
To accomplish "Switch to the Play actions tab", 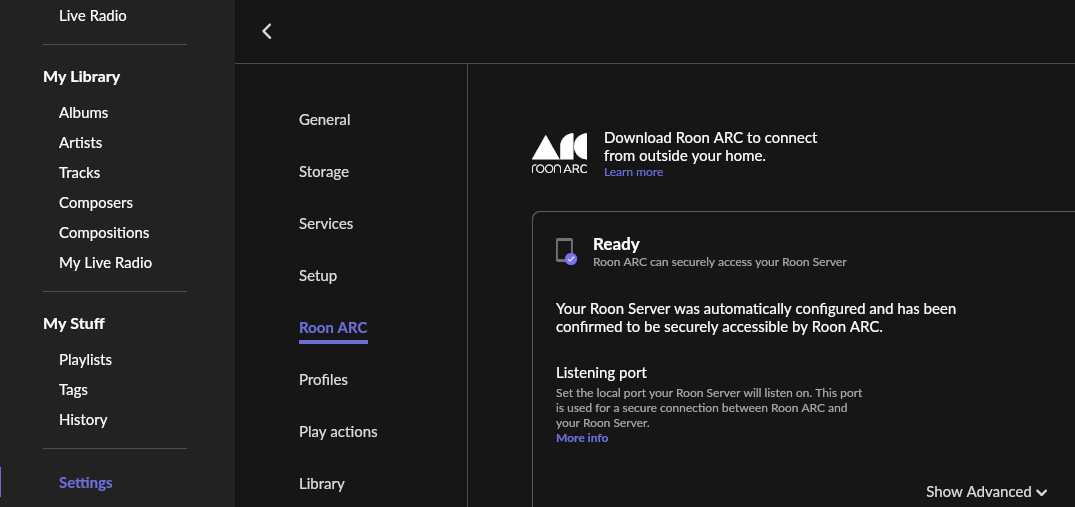I will pos(338,432).
